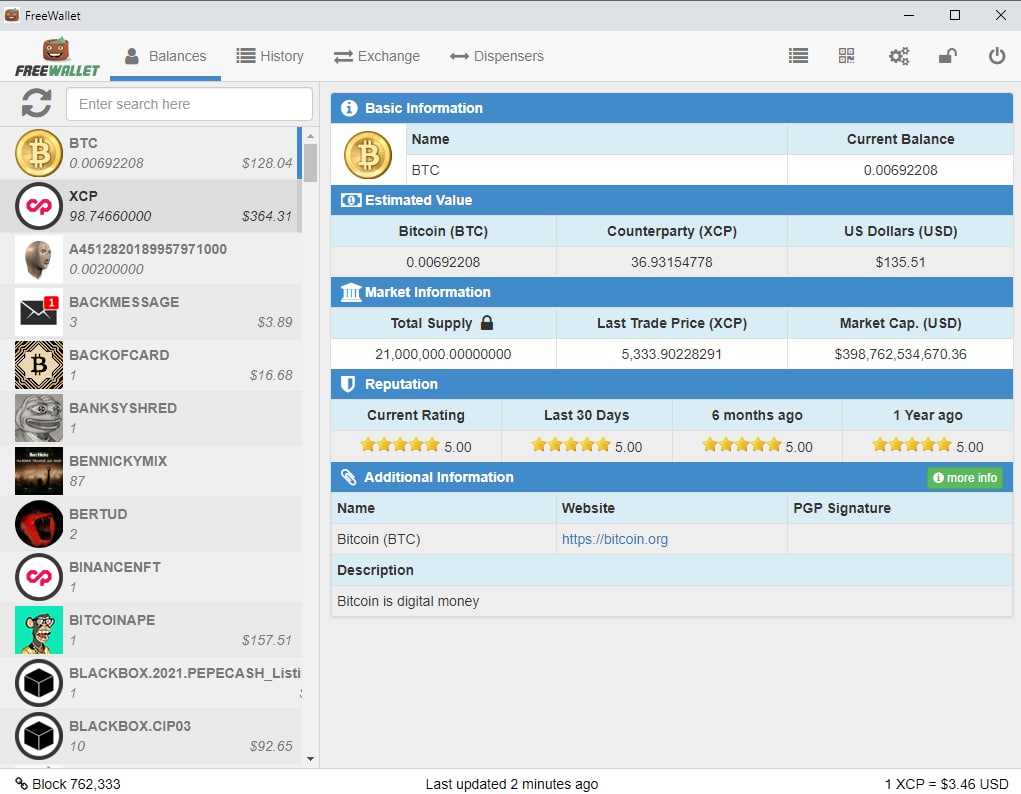The height and width of the screenshot is (794, 1021).
Task: Select the BACKOFCARD asset icon
Action: coord(39,365)
